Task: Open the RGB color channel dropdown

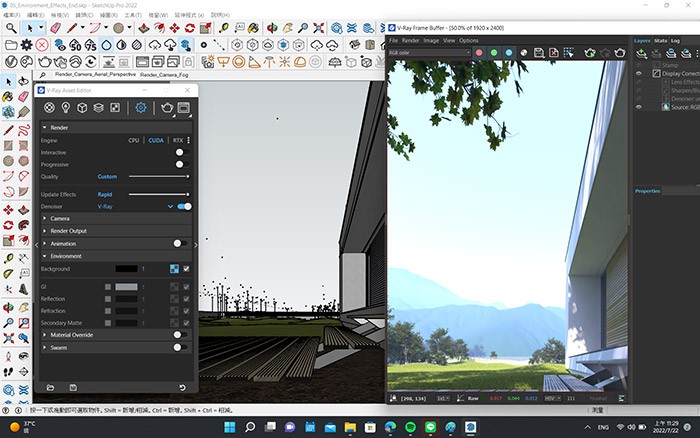Action: [x=429, y=52]
